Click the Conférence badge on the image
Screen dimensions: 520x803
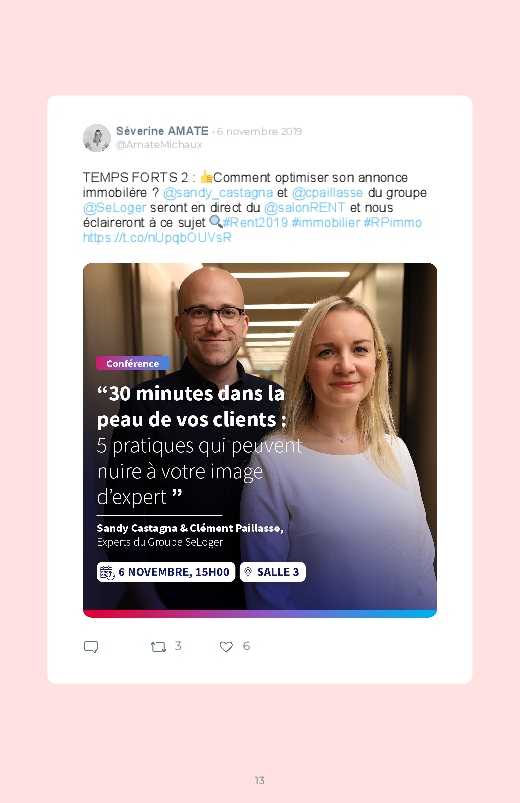(133, 363)
